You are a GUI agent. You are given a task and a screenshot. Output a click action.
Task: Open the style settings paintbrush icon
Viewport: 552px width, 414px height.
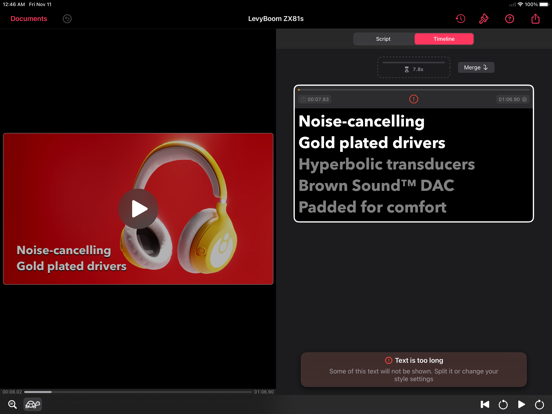(484, 19)
